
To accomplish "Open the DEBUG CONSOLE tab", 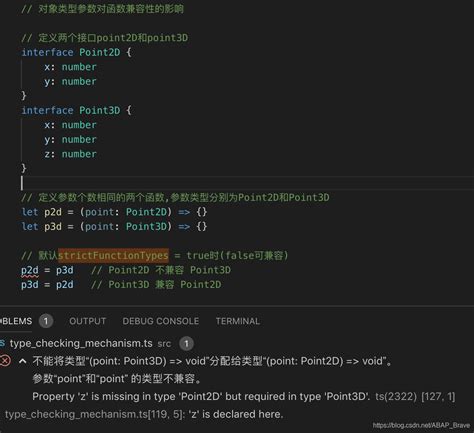I will pyautogui.click(x=161, y=321).
